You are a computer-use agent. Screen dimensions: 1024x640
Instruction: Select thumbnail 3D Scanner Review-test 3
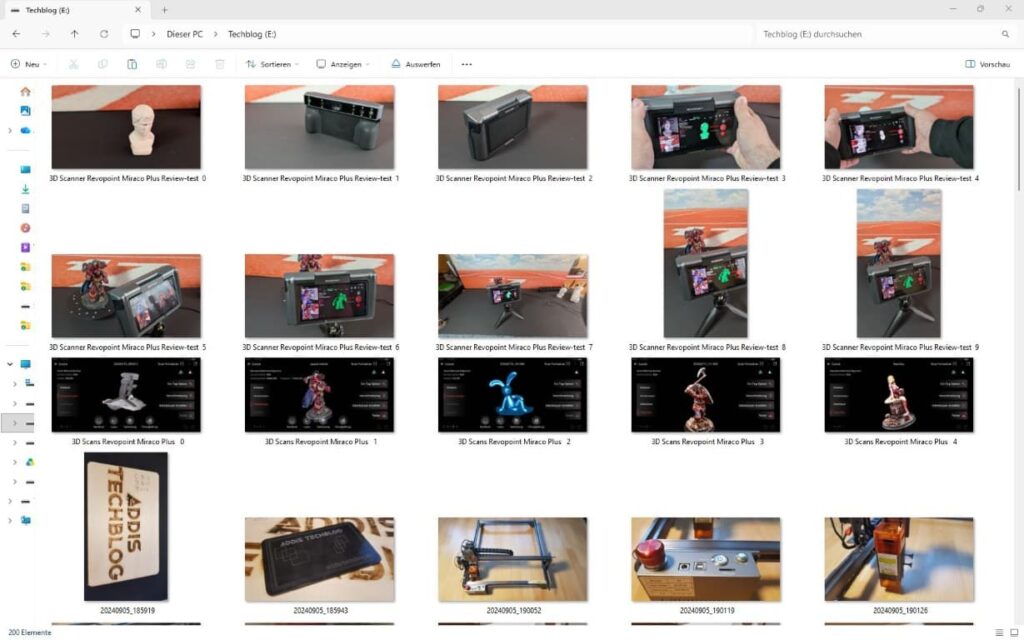706,127
